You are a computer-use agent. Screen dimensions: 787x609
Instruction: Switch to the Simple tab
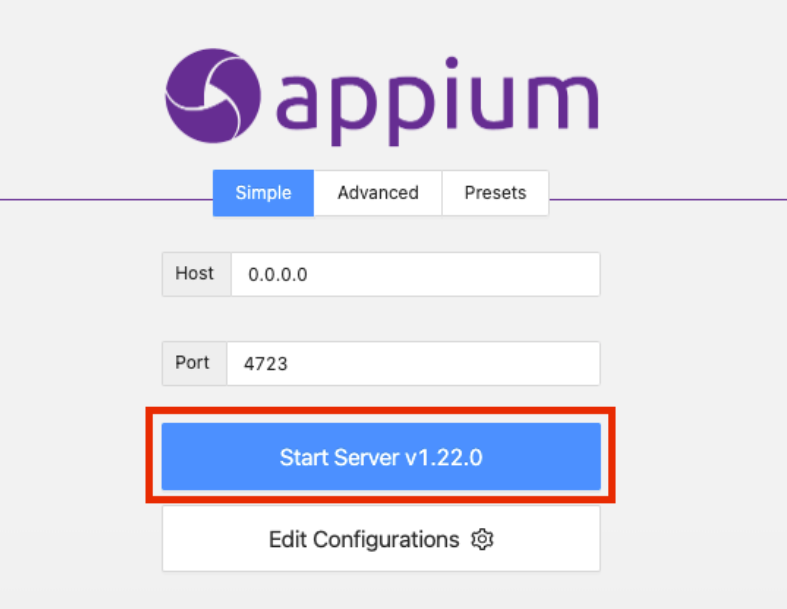[x=264, y=193]
